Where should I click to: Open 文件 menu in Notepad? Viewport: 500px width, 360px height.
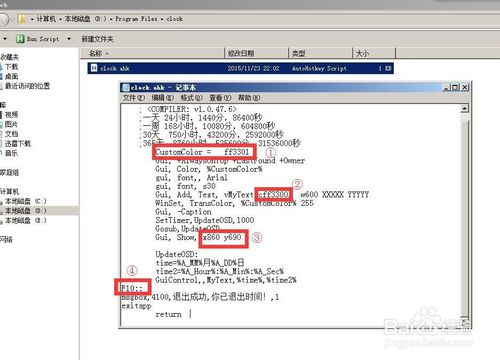point(134,98)
